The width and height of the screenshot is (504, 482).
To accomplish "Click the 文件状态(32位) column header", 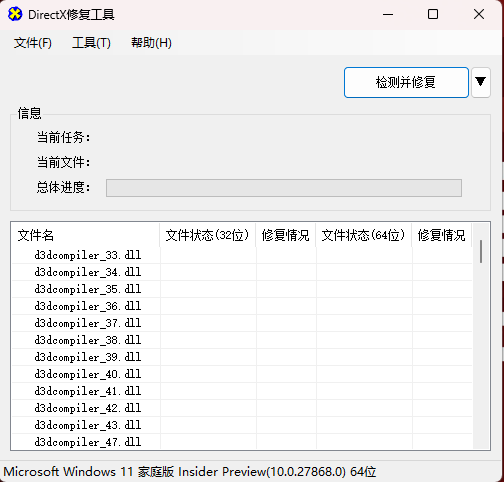I will (x=208, y=235).
